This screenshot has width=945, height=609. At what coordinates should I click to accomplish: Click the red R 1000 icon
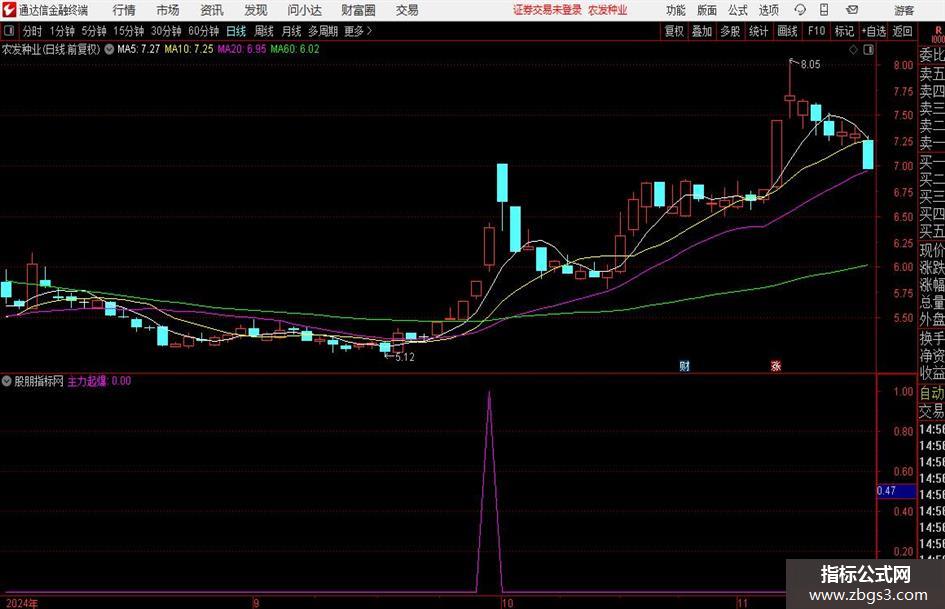point(938,35)
